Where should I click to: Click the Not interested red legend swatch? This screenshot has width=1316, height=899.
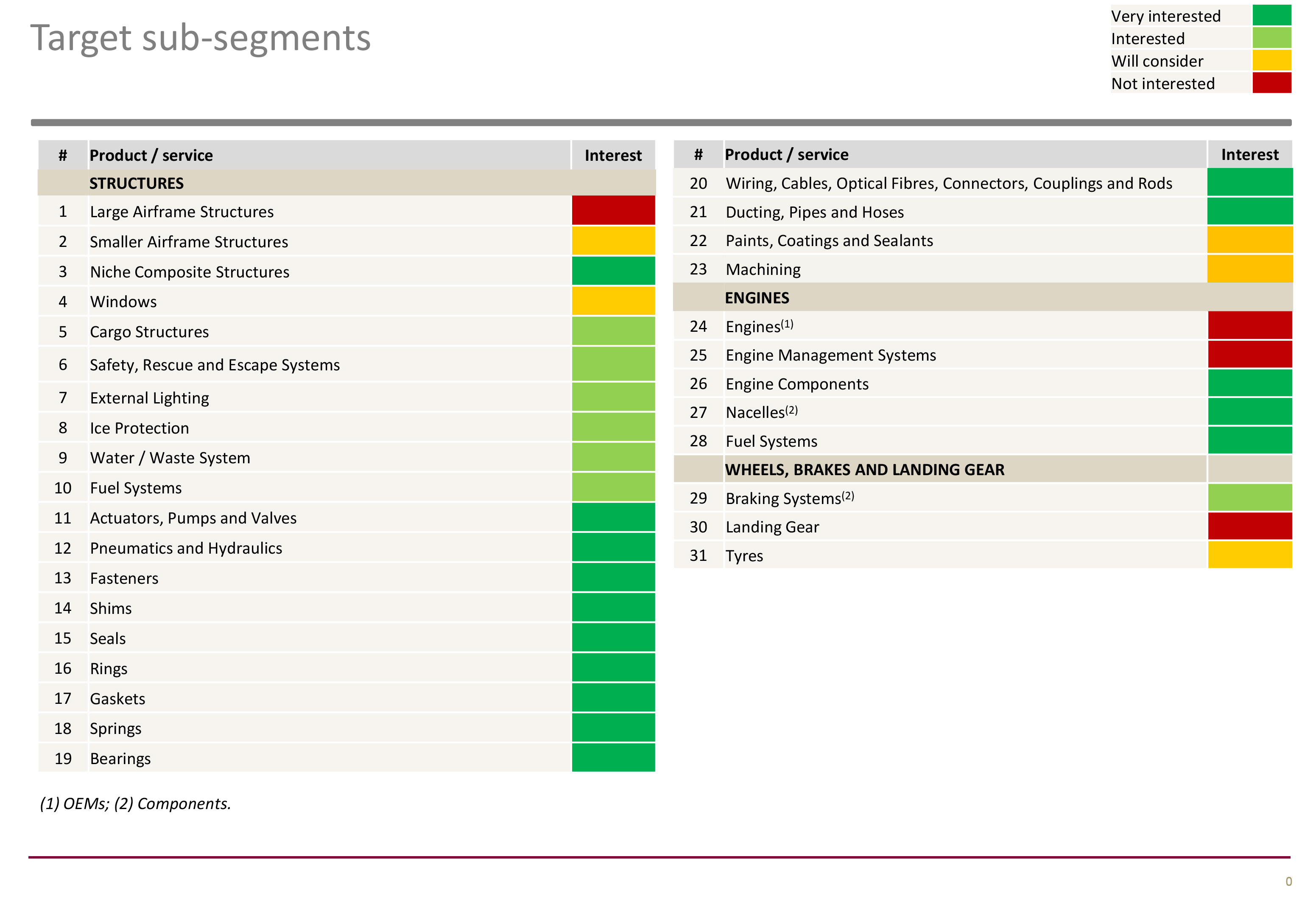(1271, 83)
